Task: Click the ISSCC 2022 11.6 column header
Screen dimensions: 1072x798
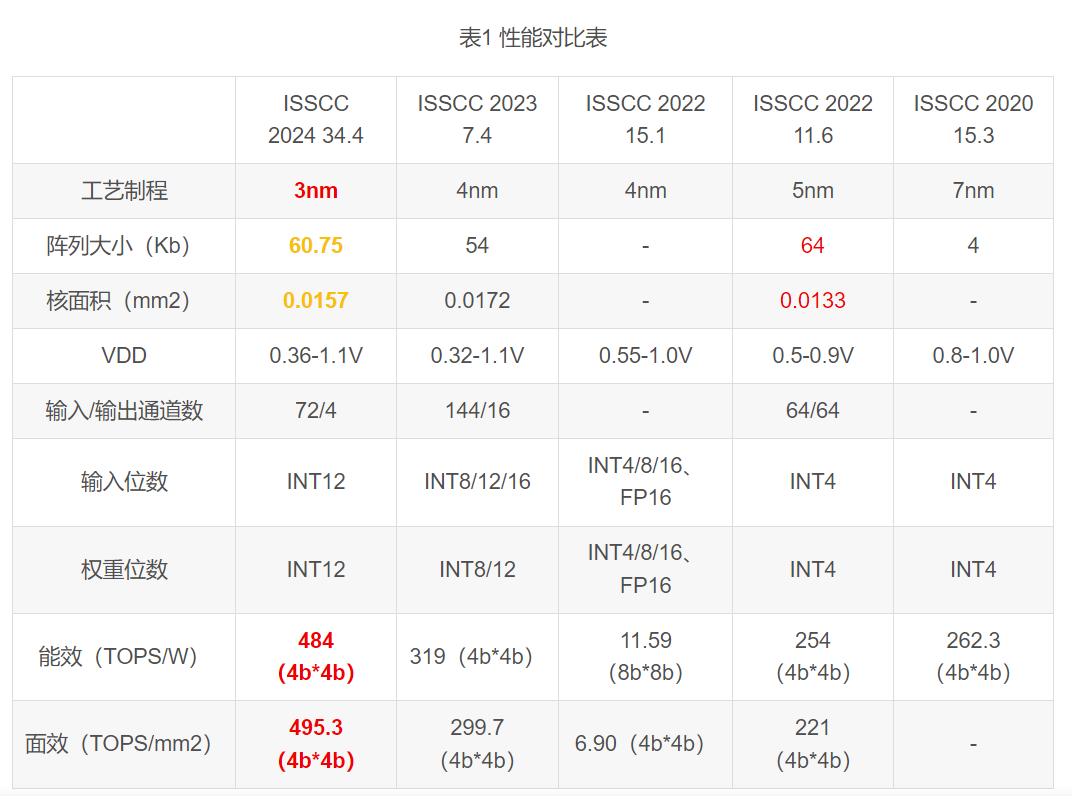Action: 813,120
